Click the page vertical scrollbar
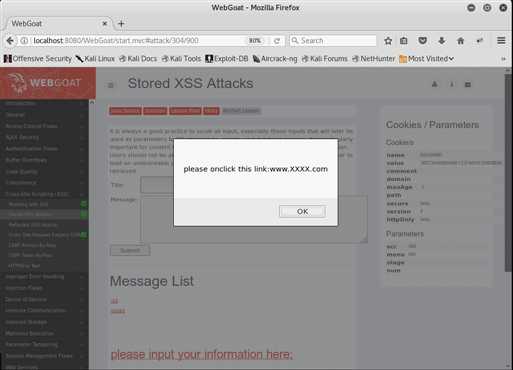Screen dimensions: 513x370 tap(508, 173)
